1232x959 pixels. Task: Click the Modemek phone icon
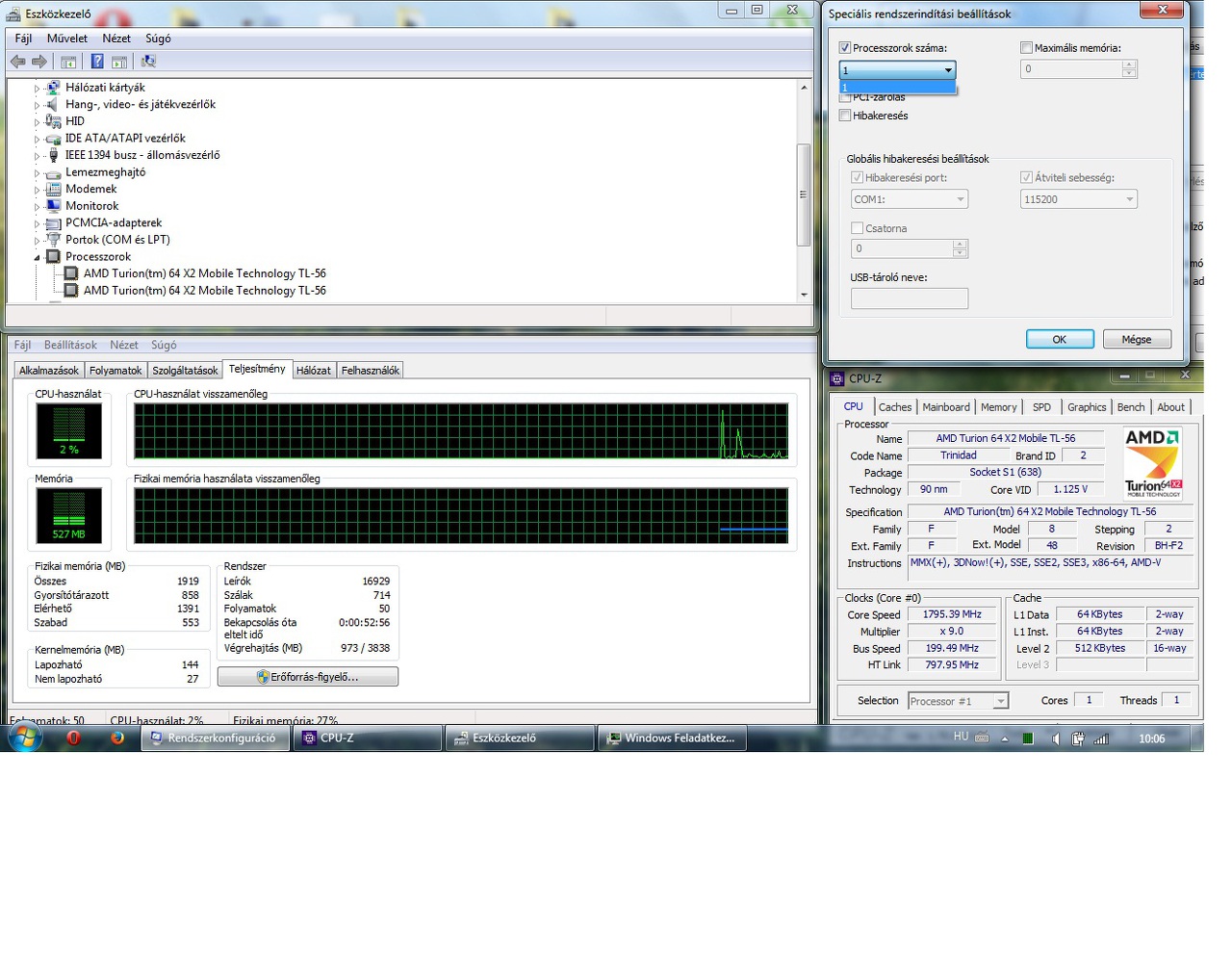point(54,189)
